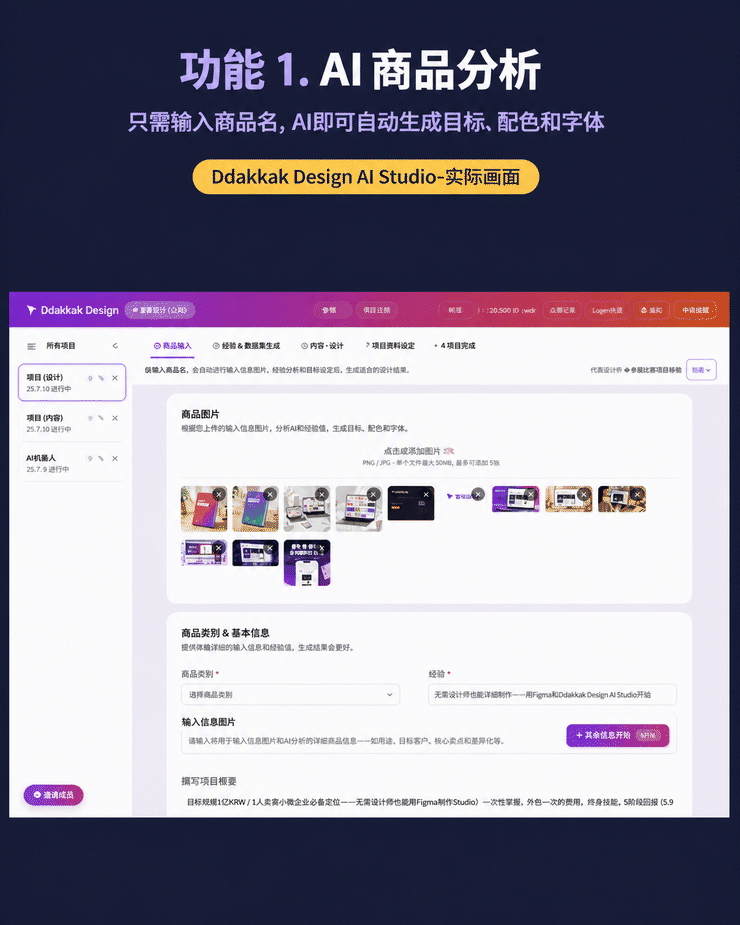This screenshot has width=740, height=925.
Task: Click the Ddakkak Design logo icon
Action: click(x=31, y=310)
